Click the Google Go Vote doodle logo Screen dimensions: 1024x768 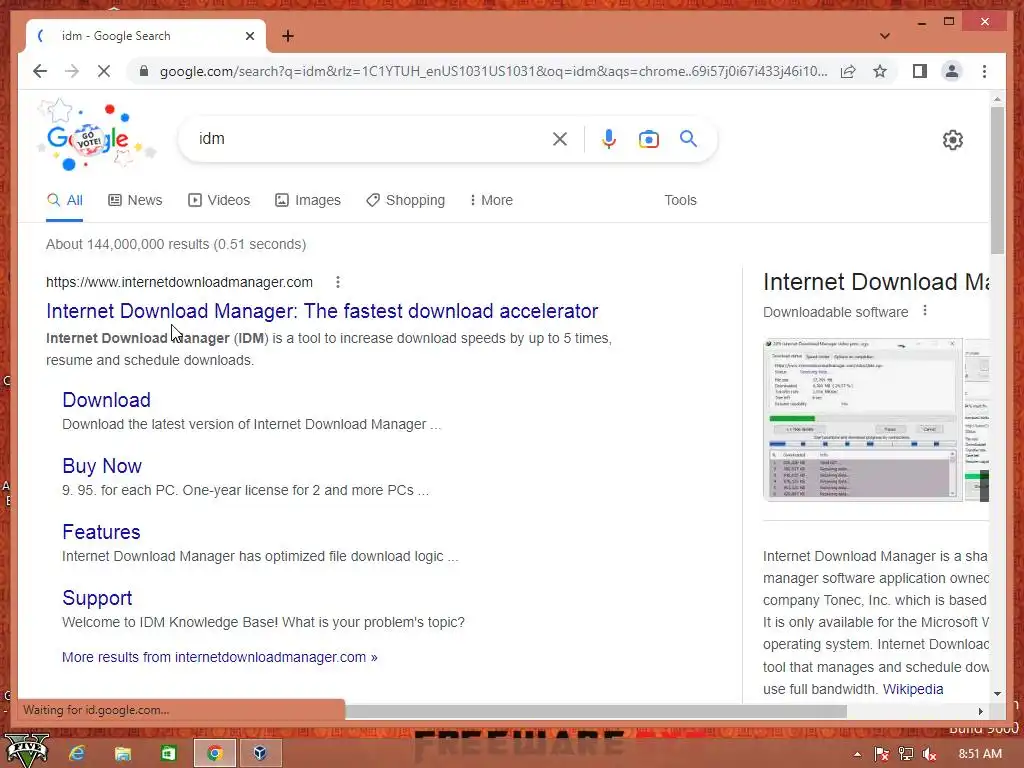tap(97, 137)
